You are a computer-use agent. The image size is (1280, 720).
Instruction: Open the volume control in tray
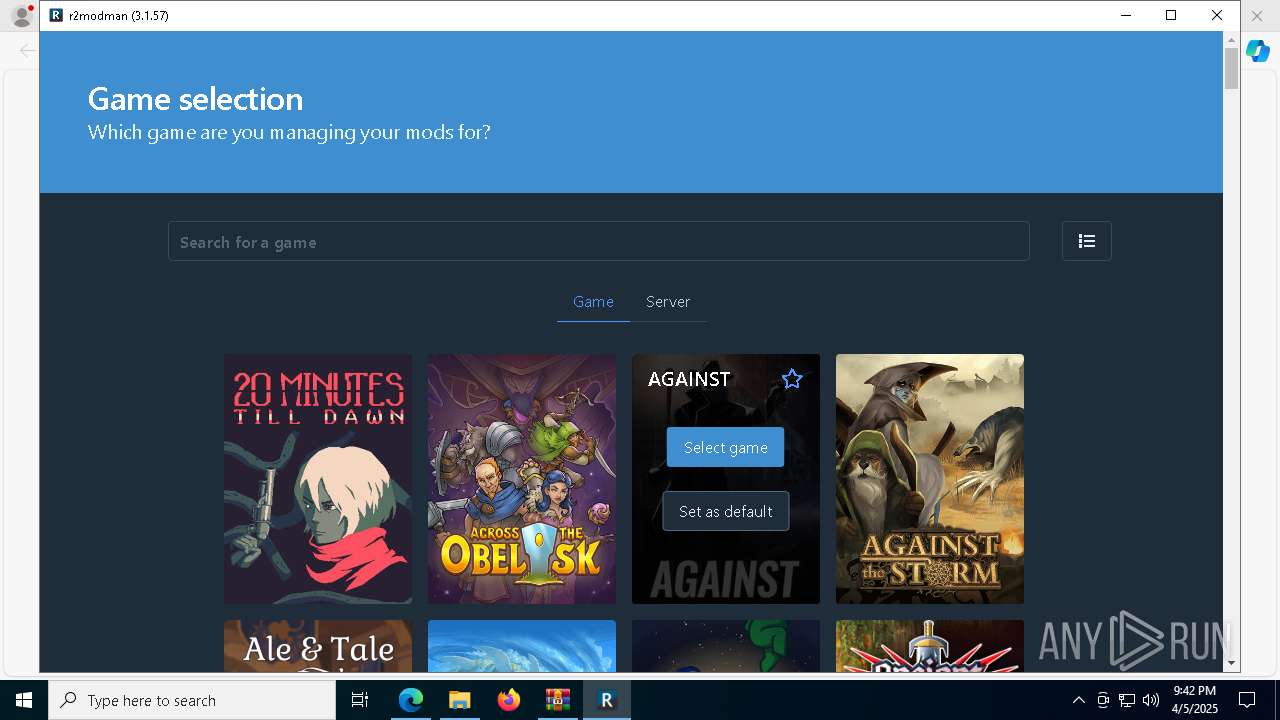[1151, 700]
